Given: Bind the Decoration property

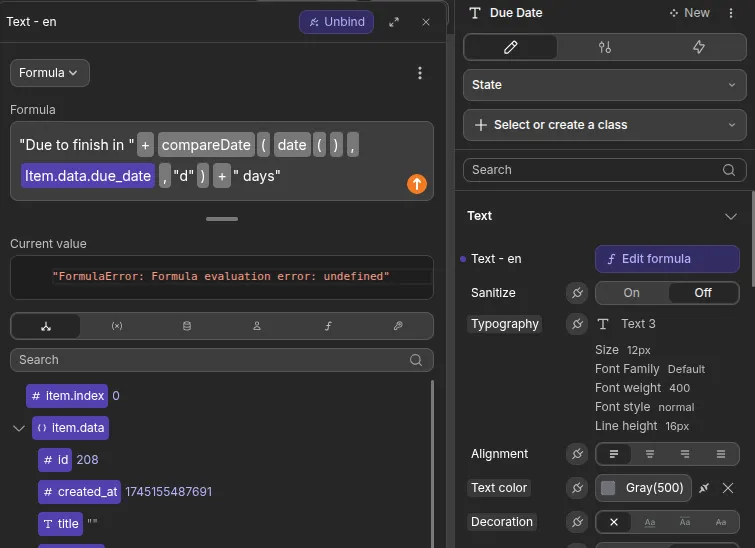Looking at the screenshot, I should click(577, 522).
